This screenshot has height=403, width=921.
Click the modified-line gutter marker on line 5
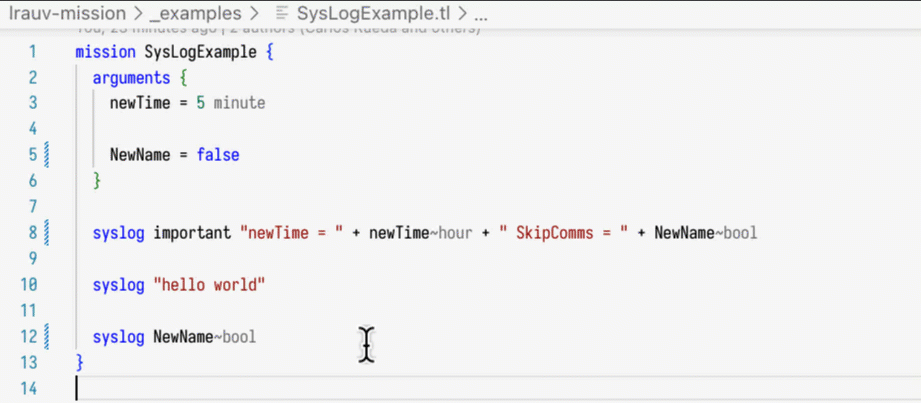47,155
